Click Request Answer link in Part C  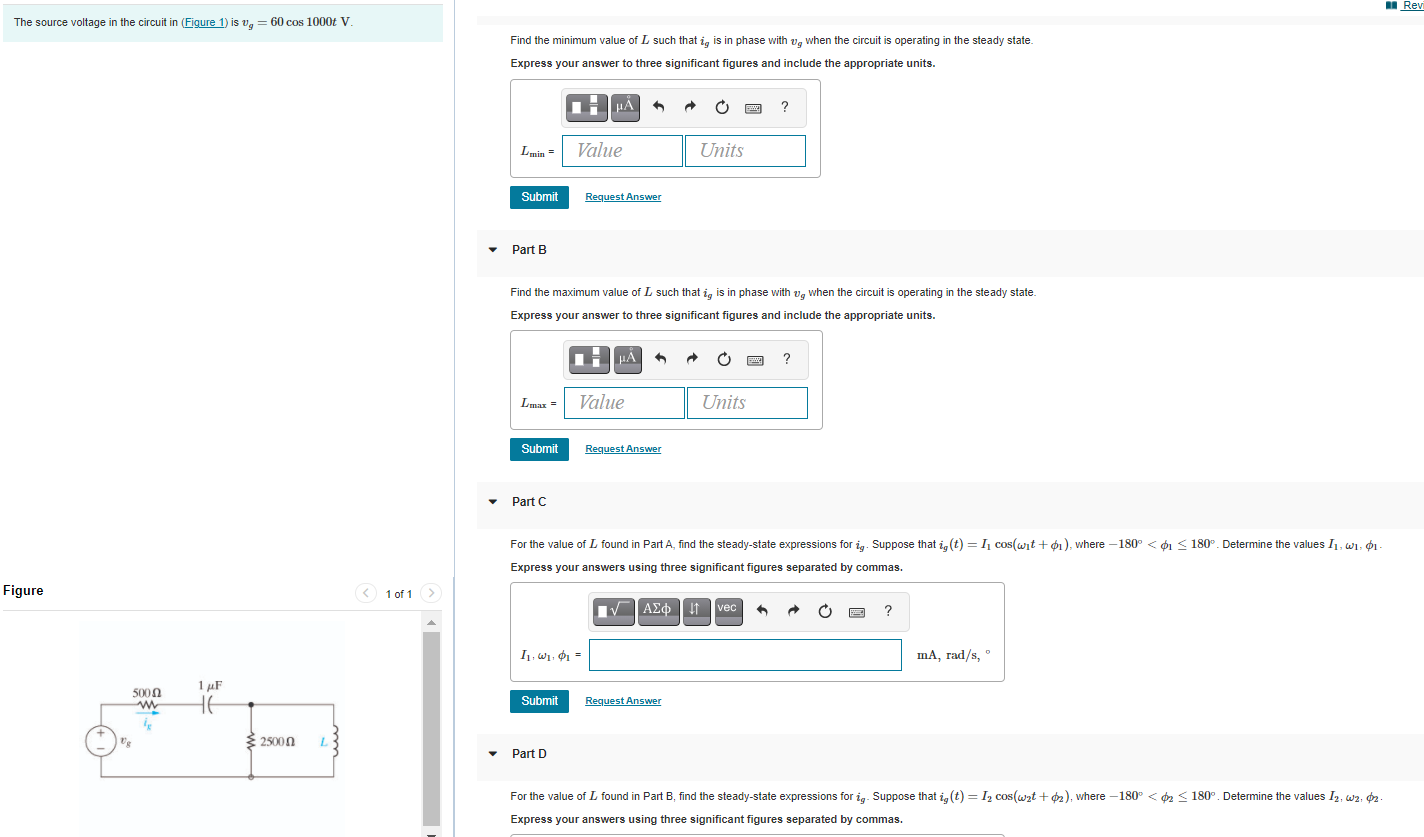coord(623,701)
